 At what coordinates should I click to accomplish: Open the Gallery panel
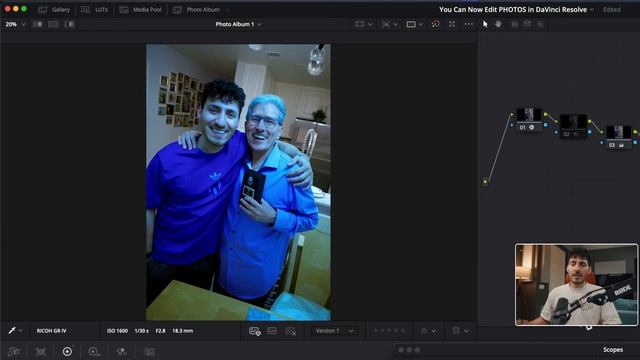tap(54, 9)
